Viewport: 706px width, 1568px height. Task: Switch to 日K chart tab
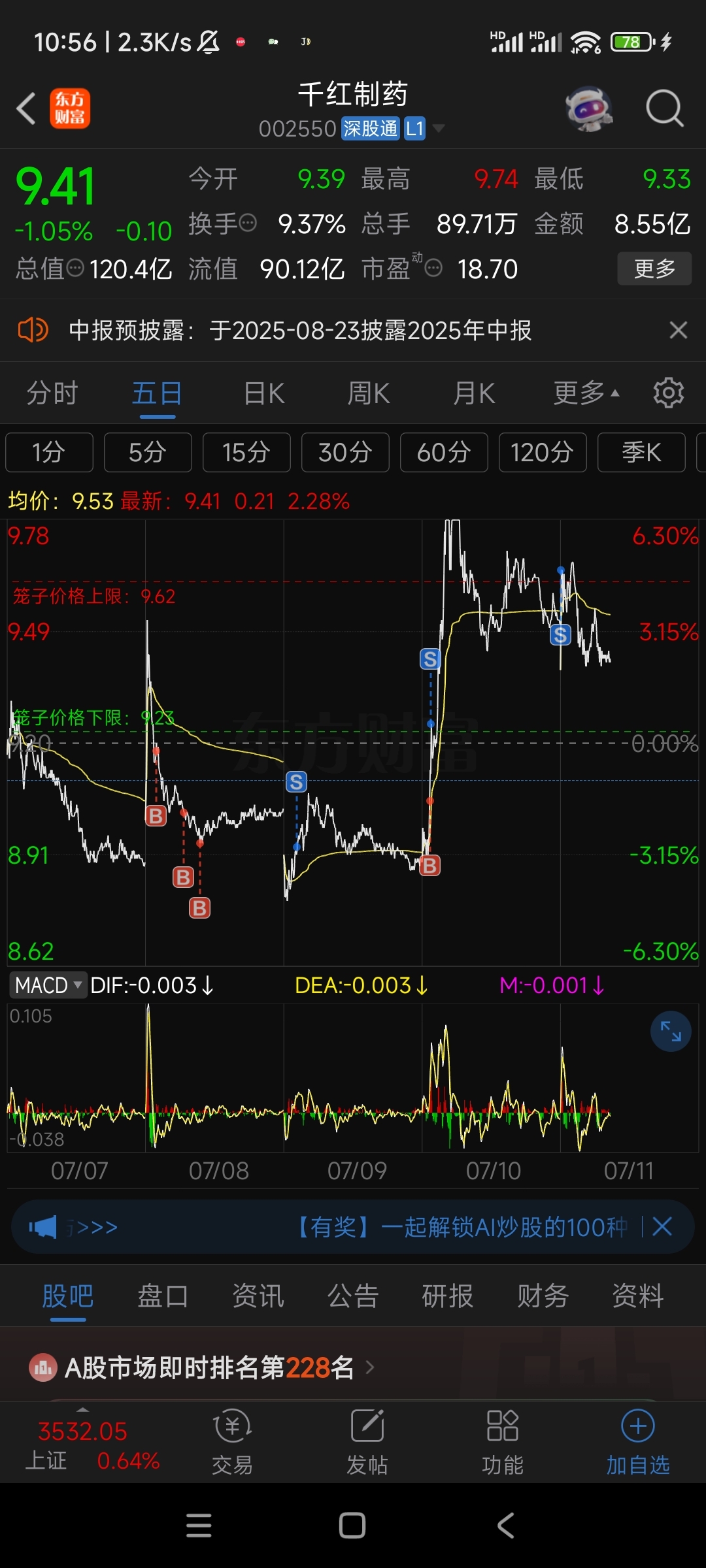264,393
